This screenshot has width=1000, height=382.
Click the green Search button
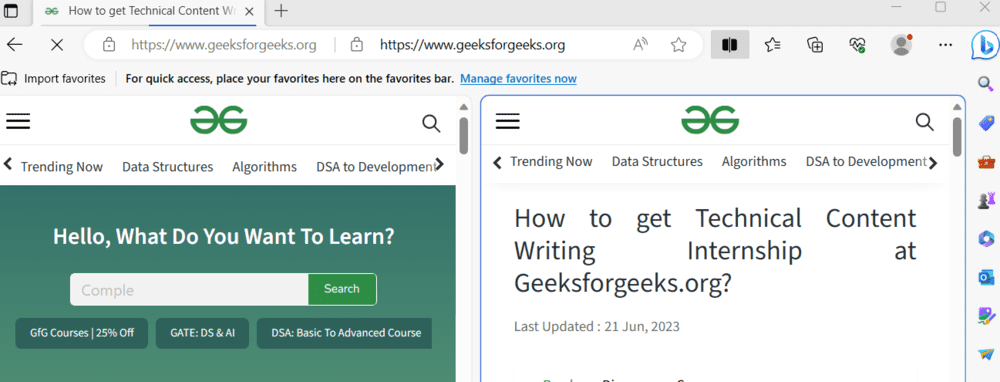pos(342,289)
